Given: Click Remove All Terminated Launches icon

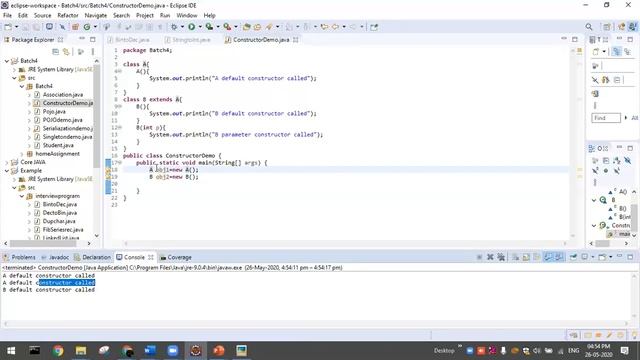Looking at the screenshot, I should click(x=501, y=257).
